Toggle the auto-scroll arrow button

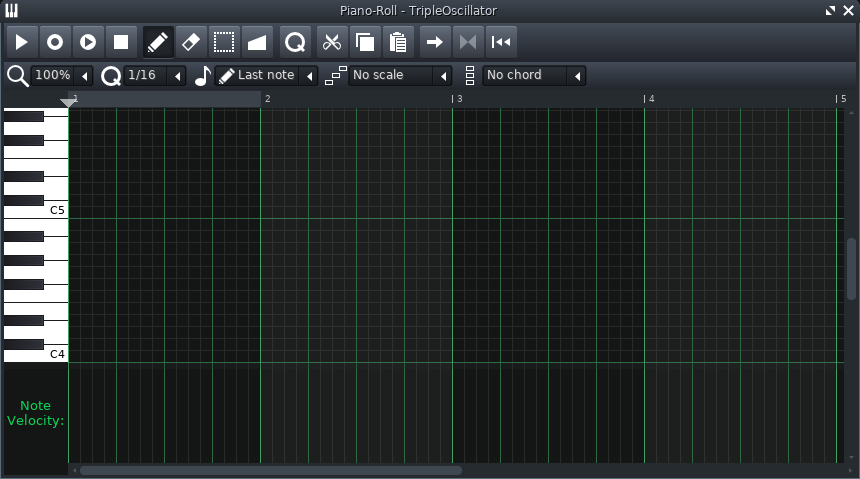[x=435, y=42]
